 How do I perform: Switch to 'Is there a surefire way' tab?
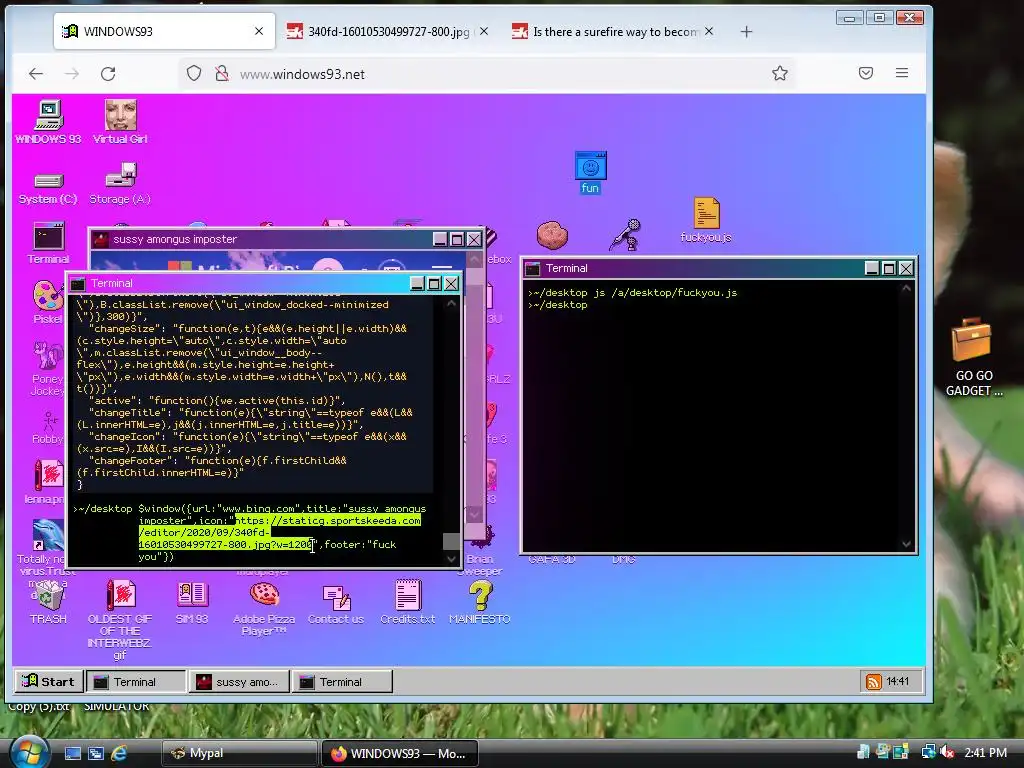614,31
